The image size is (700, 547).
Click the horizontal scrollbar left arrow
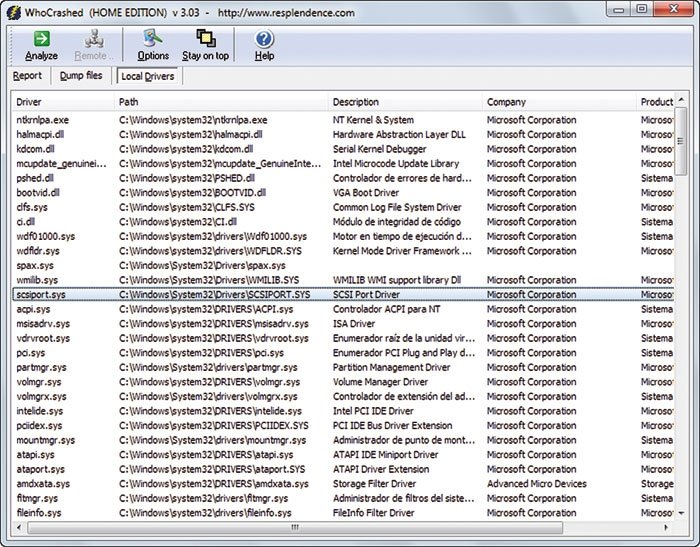point(19,527)
